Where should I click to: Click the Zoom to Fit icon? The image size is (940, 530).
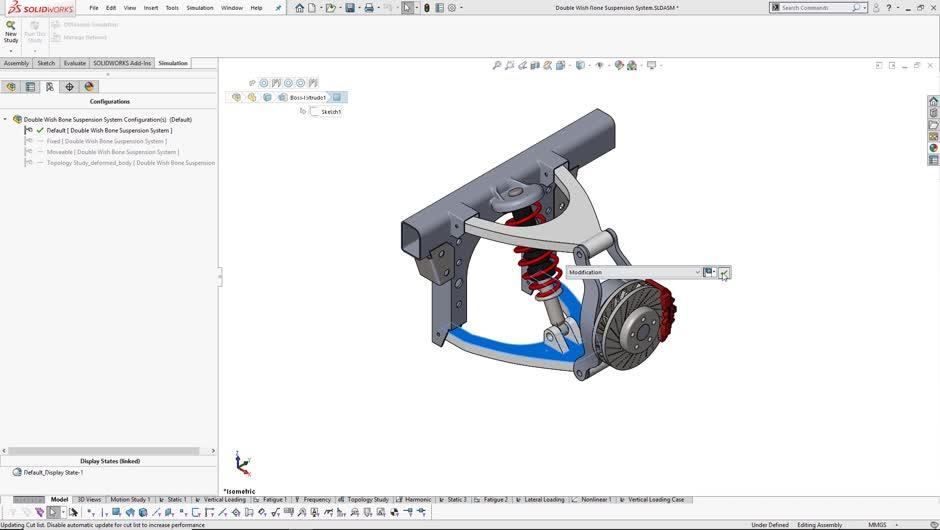tap(497, 66)
